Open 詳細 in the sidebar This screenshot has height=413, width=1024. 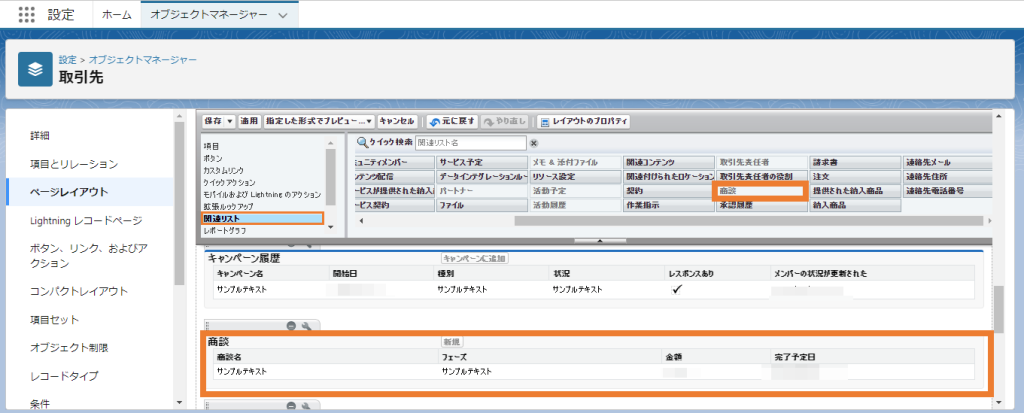coord(40,136)
